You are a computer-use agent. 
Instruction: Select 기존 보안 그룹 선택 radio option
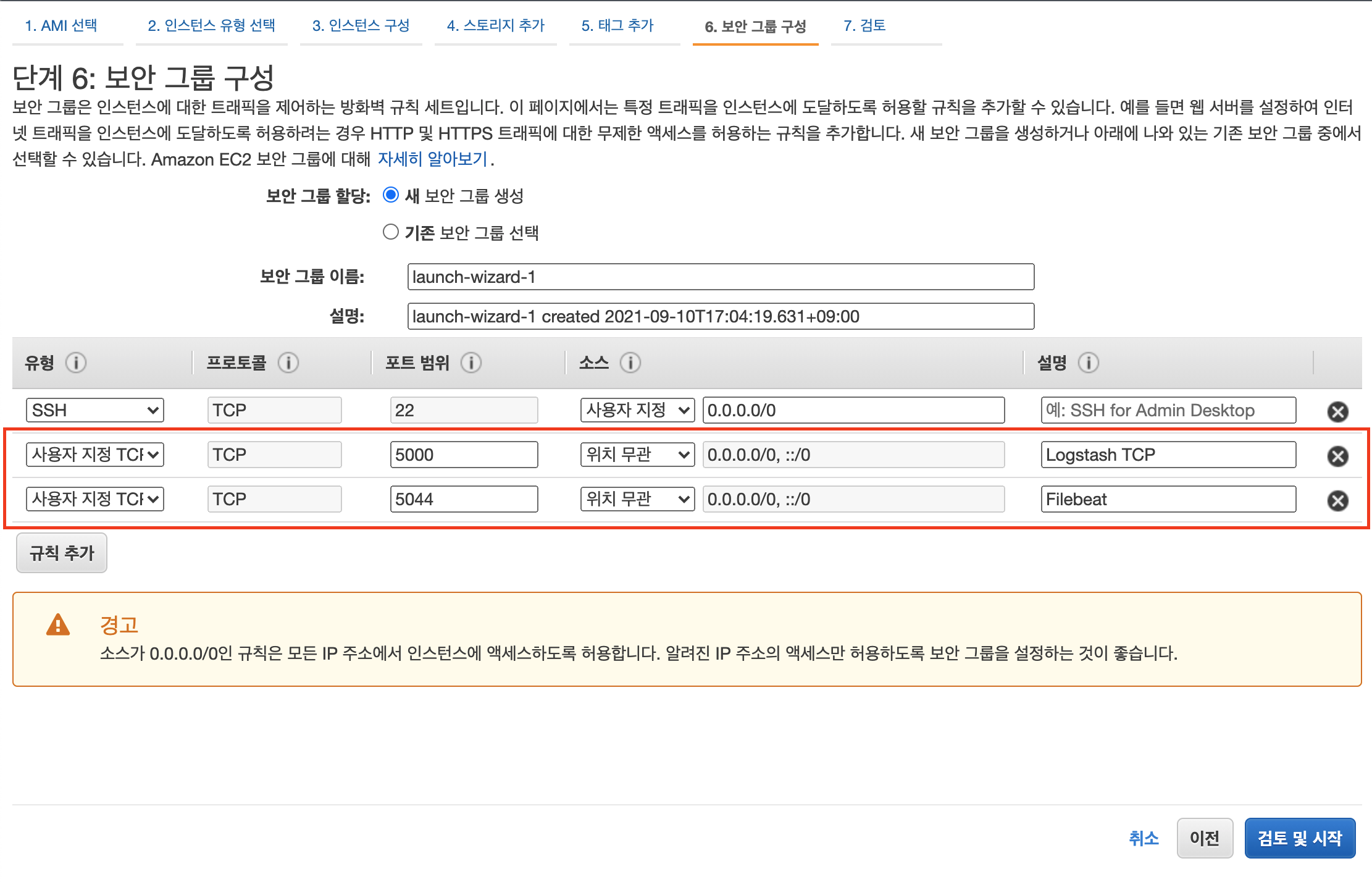click(390, 232)
